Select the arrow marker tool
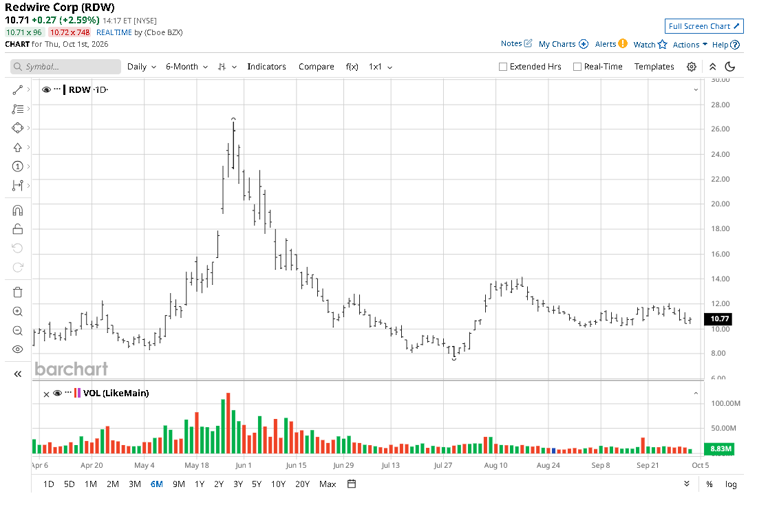Viewport: 768px width, 507px height. click(18, 147)
